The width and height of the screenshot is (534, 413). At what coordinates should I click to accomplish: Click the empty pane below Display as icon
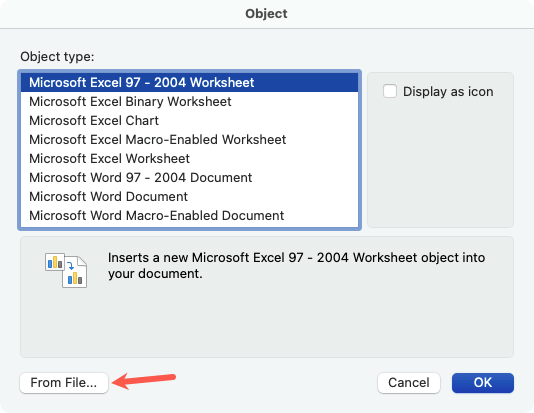pos(440,163)
